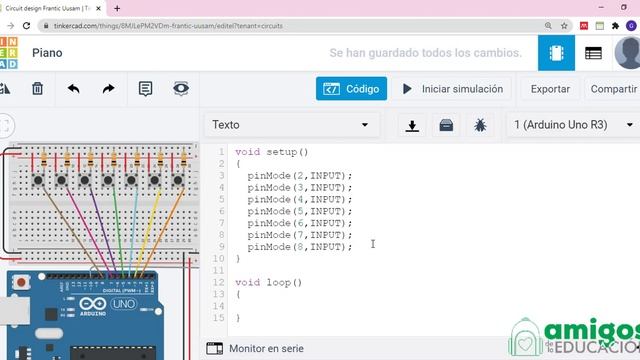The height and width of the screenshot is (360, 640).
Task: Open the libraries box icon
Action: tap(446, 125)
